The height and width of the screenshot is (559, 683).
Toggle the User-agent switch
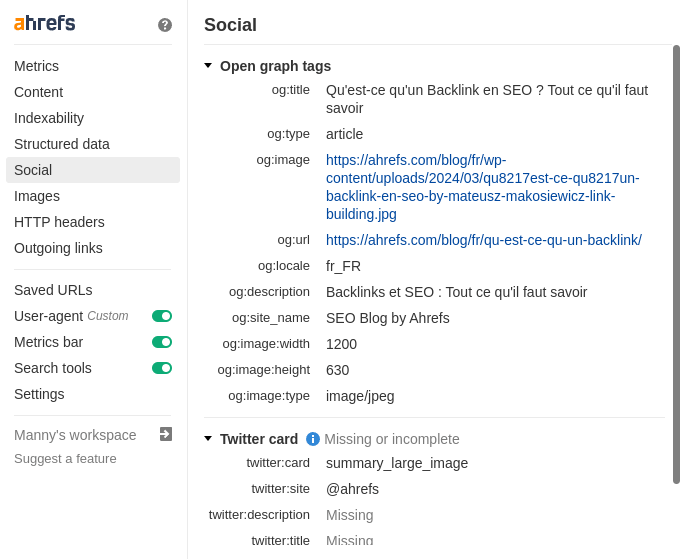click(x=162, y=316)
